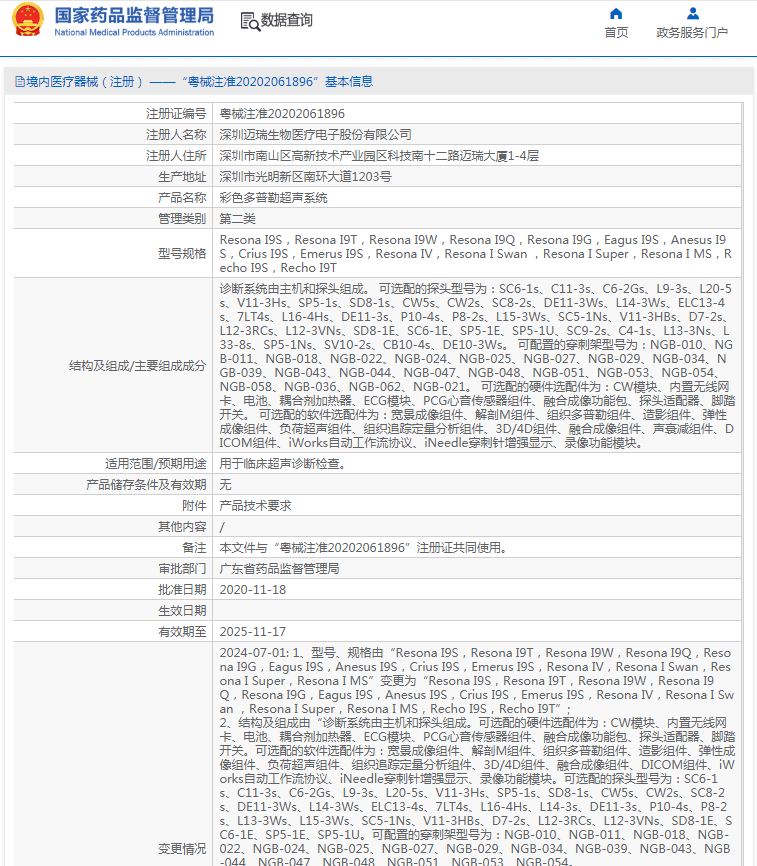Select the 有效期至 label cell
The height and width of the screenshot is (866, 757).
[x=113, y=632]
